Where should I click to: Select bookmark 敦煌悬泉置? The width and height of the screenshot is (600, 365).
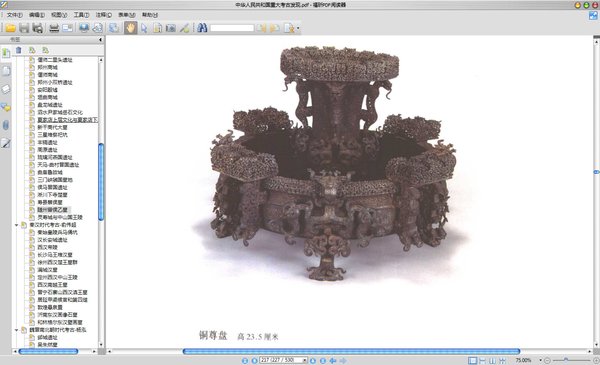(50, 307)
